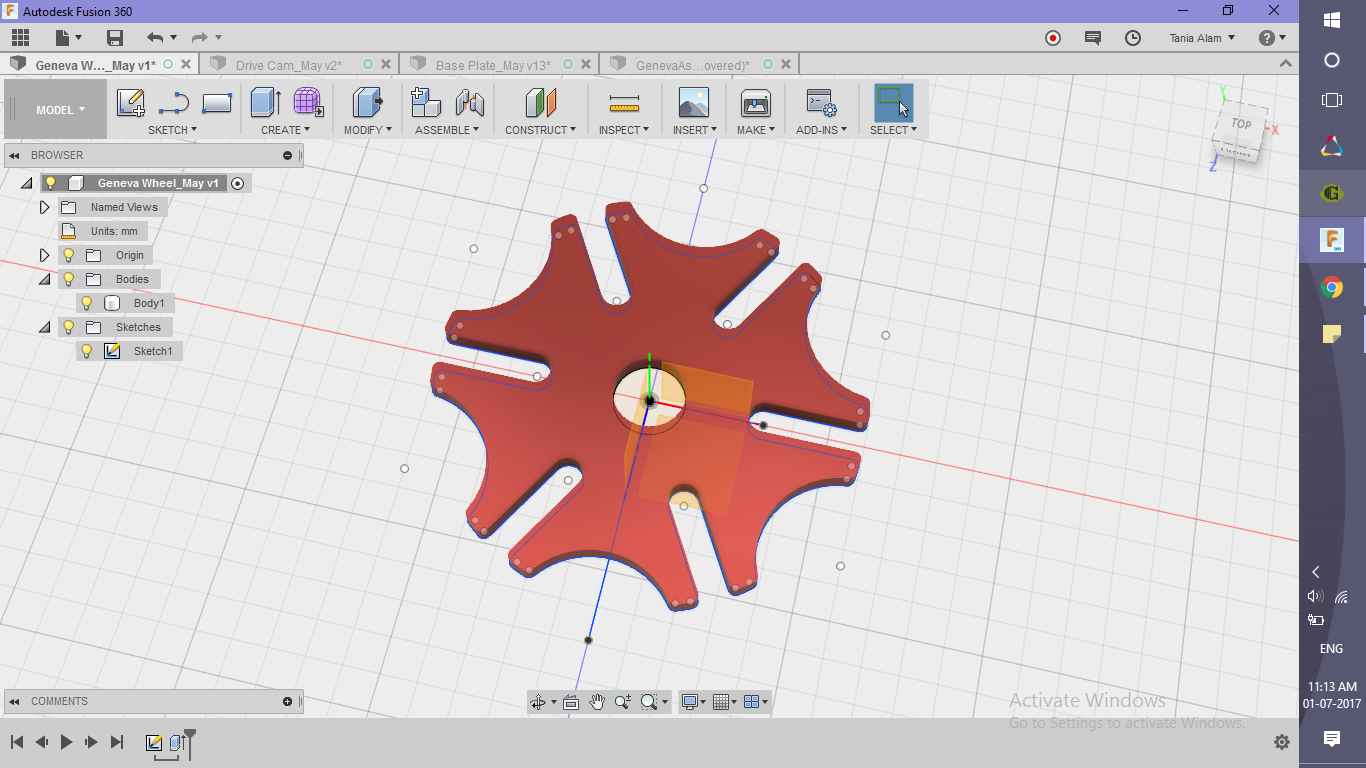This screenshot has height=768, width=1366.
Task: Select the Offset Plane construct tool
Action: (x=540, y=102)
